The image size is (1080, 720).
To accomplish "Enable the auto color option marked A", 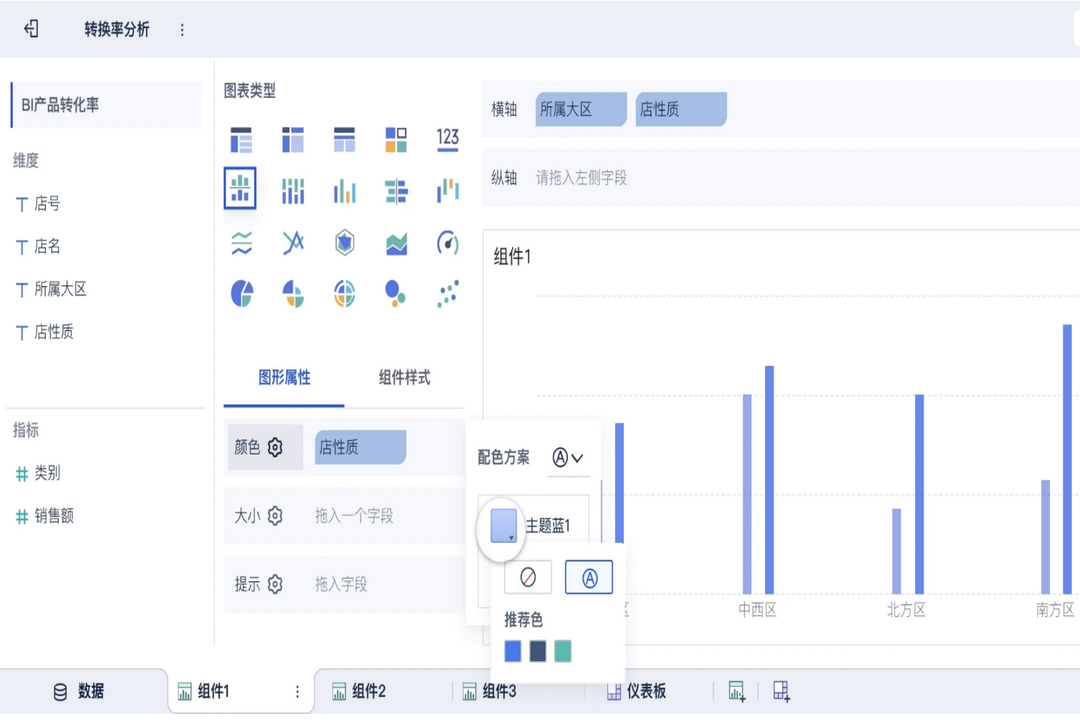I will tap(589, 577).
